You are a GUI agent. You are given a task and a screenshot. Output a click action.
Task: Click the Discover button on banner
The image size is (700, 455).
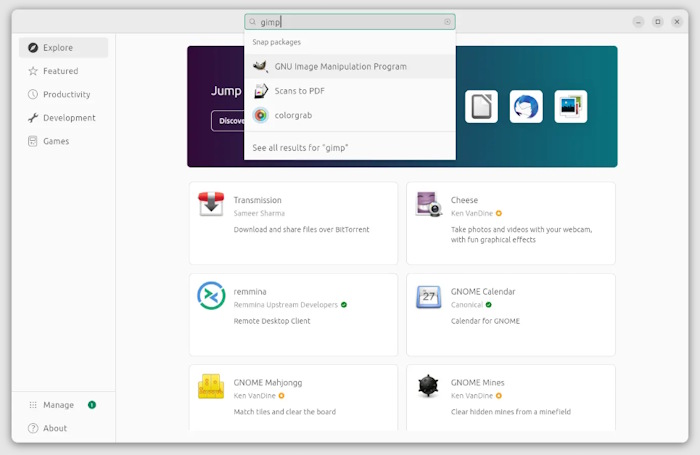click(228, 121)
